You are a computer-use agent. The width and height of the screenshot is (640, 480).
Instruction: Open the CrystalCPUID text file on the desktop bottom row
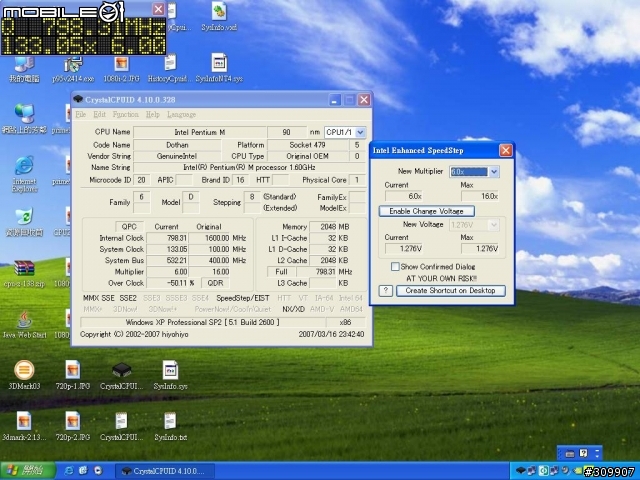(122, 426)
